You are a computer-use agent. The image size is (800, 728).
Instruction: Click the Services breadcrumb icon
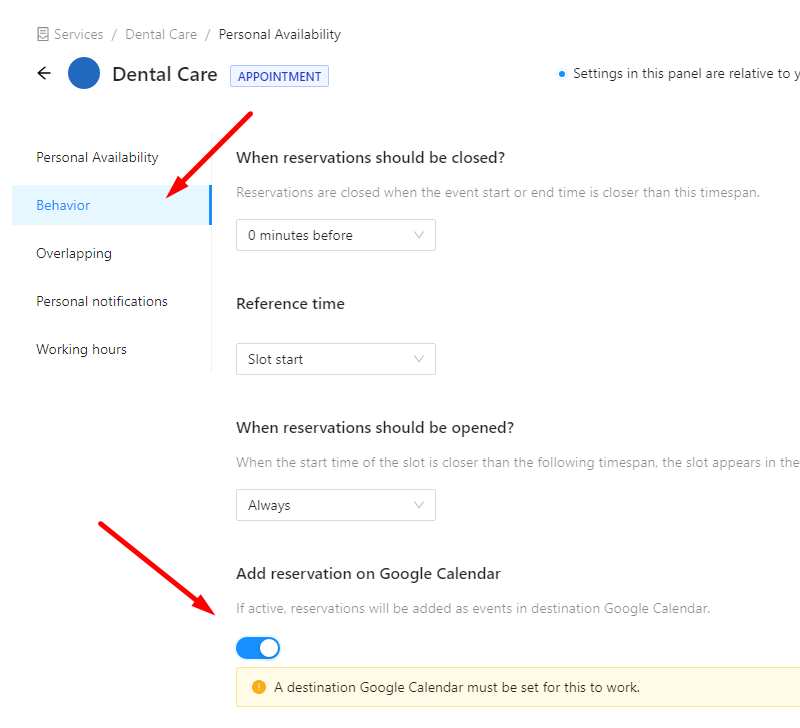click(x=43, y=35)
